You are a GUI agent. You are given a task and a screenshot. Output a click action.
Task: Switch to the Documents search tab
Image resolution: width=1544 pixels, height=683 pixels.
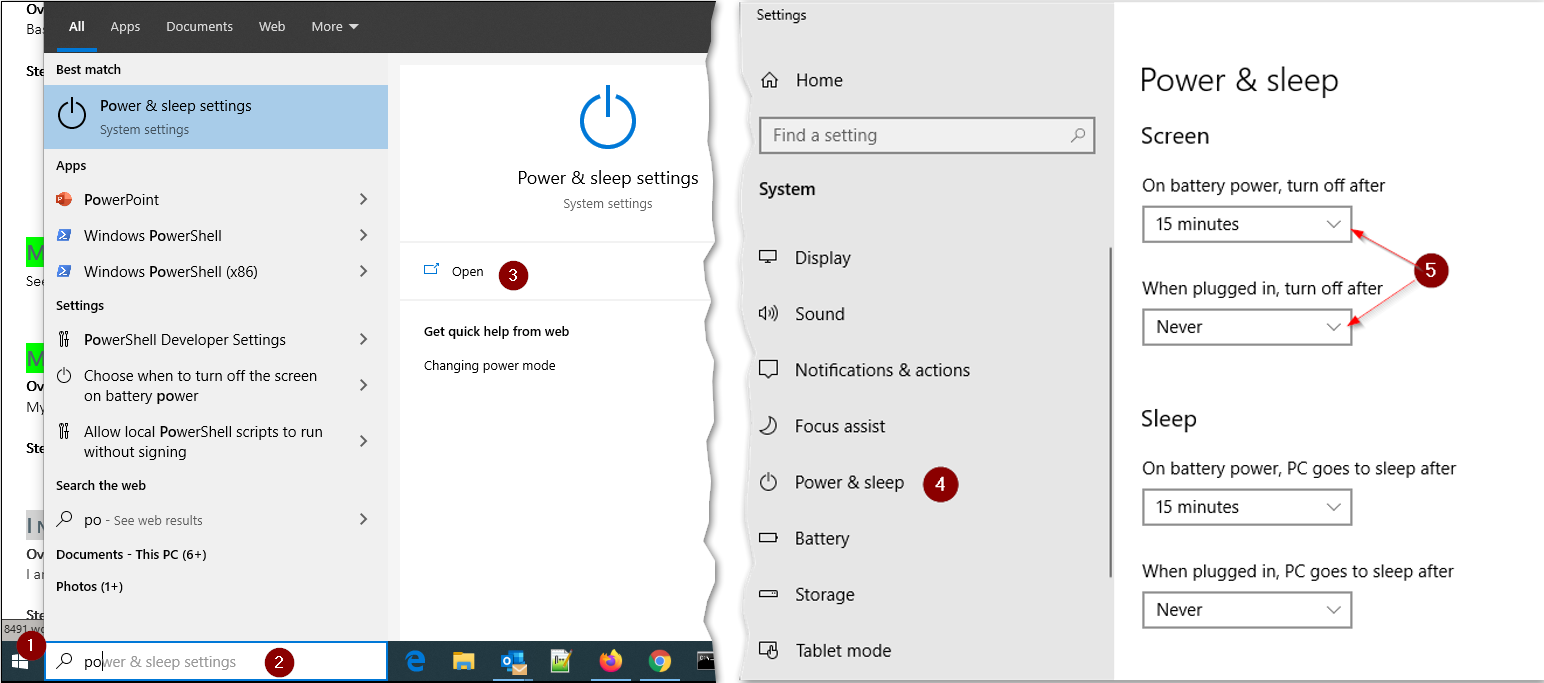199,27
